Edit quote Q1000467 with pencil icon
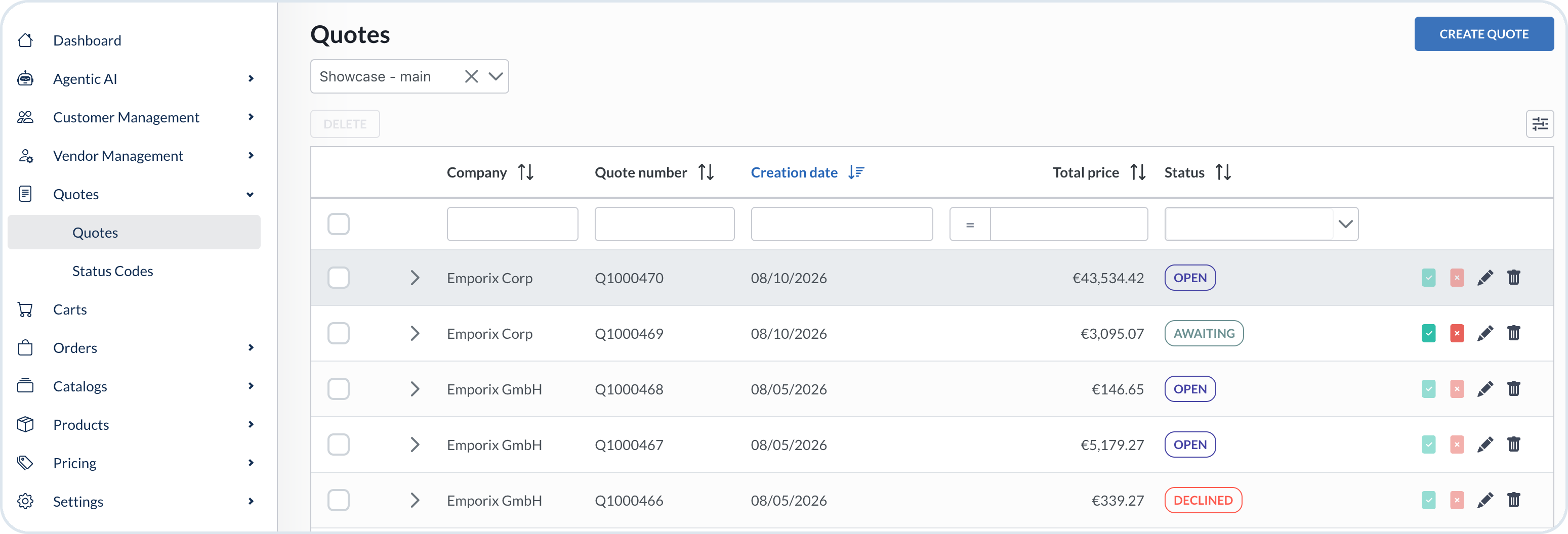1568x534 pixels. tap(1485, 444)
